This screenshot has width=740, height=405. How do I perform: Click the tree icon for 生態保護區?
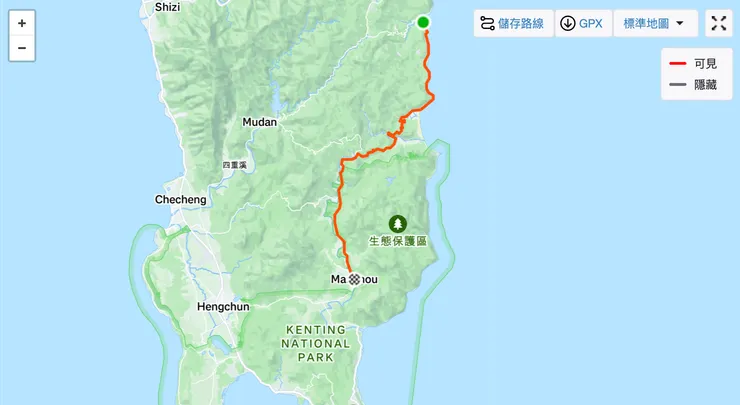398,224
